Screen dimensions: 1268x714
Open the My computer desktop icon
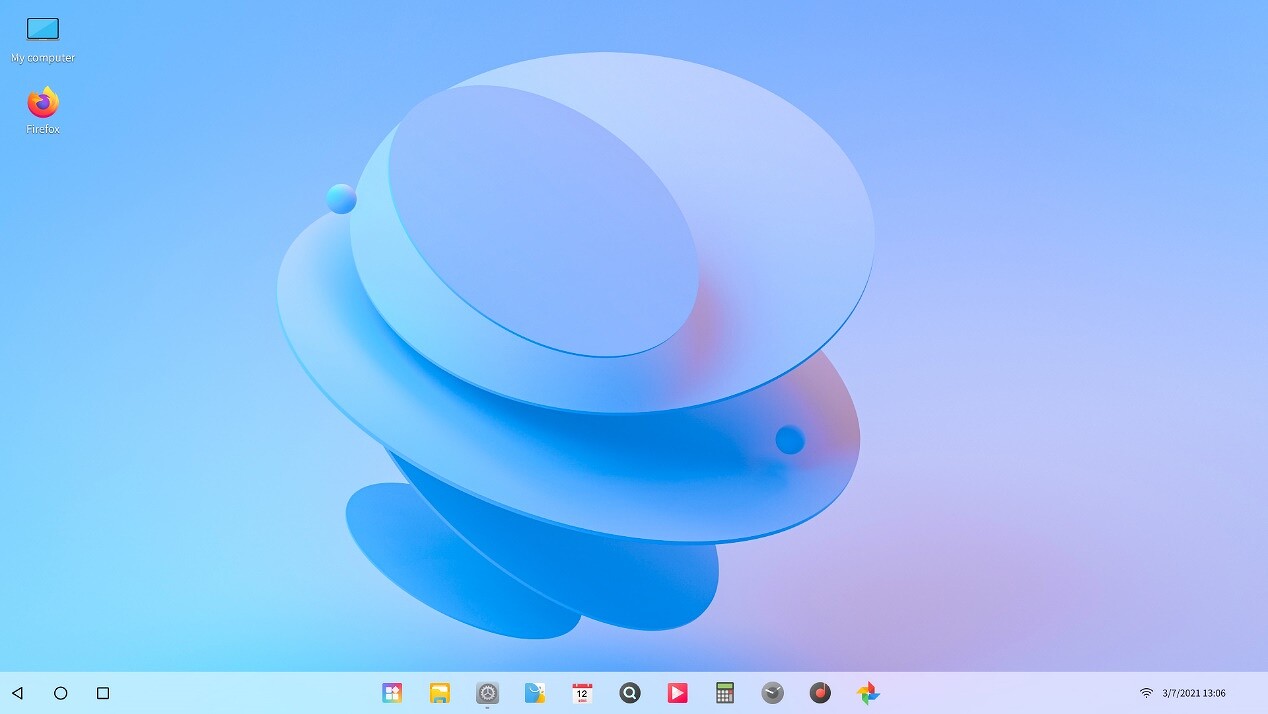pyautogui.click(x=43, y=29)
